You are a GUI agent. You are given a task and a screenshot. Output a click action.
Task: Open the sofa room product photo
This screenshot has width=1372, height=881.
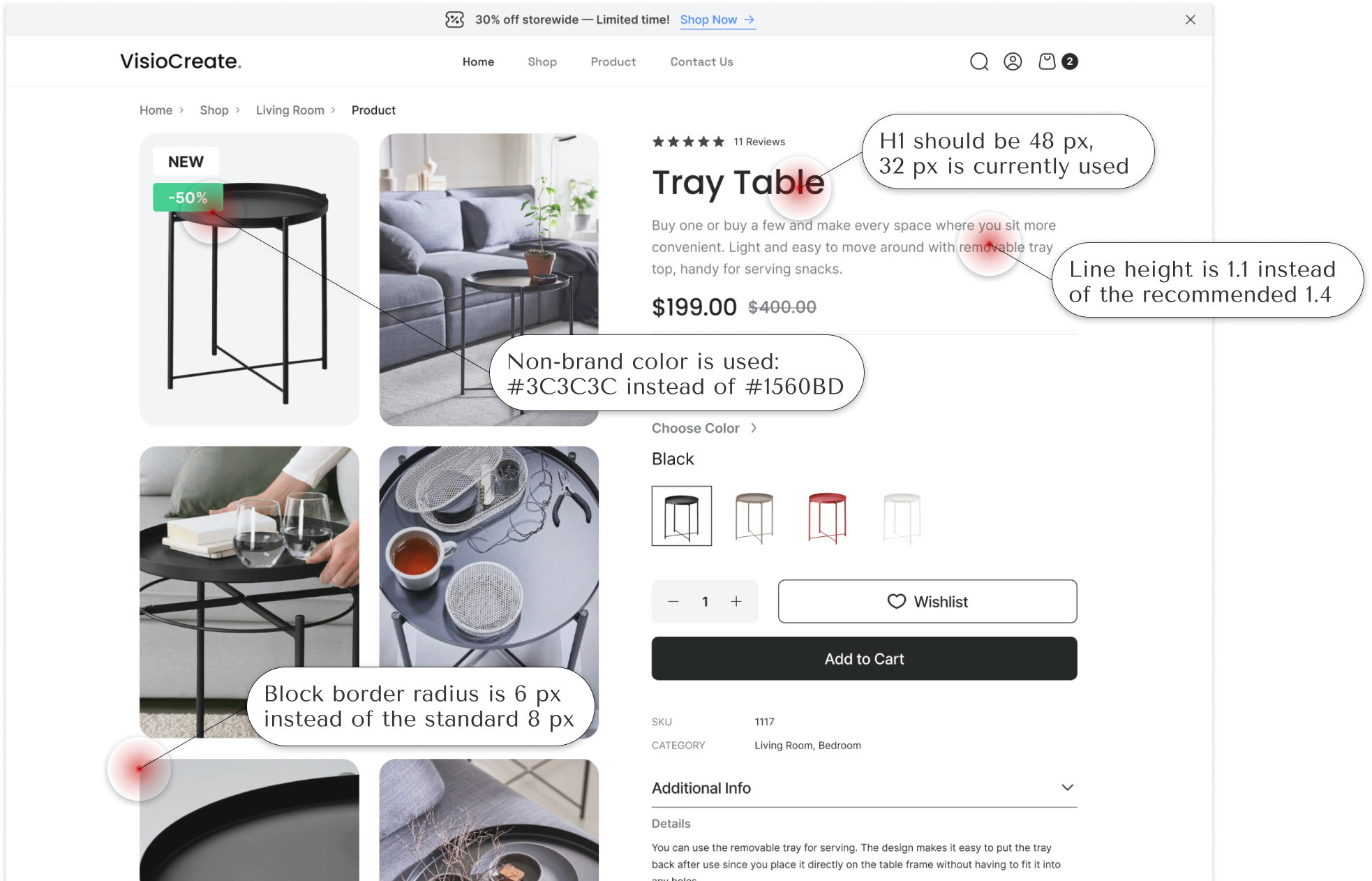[489, 279]
